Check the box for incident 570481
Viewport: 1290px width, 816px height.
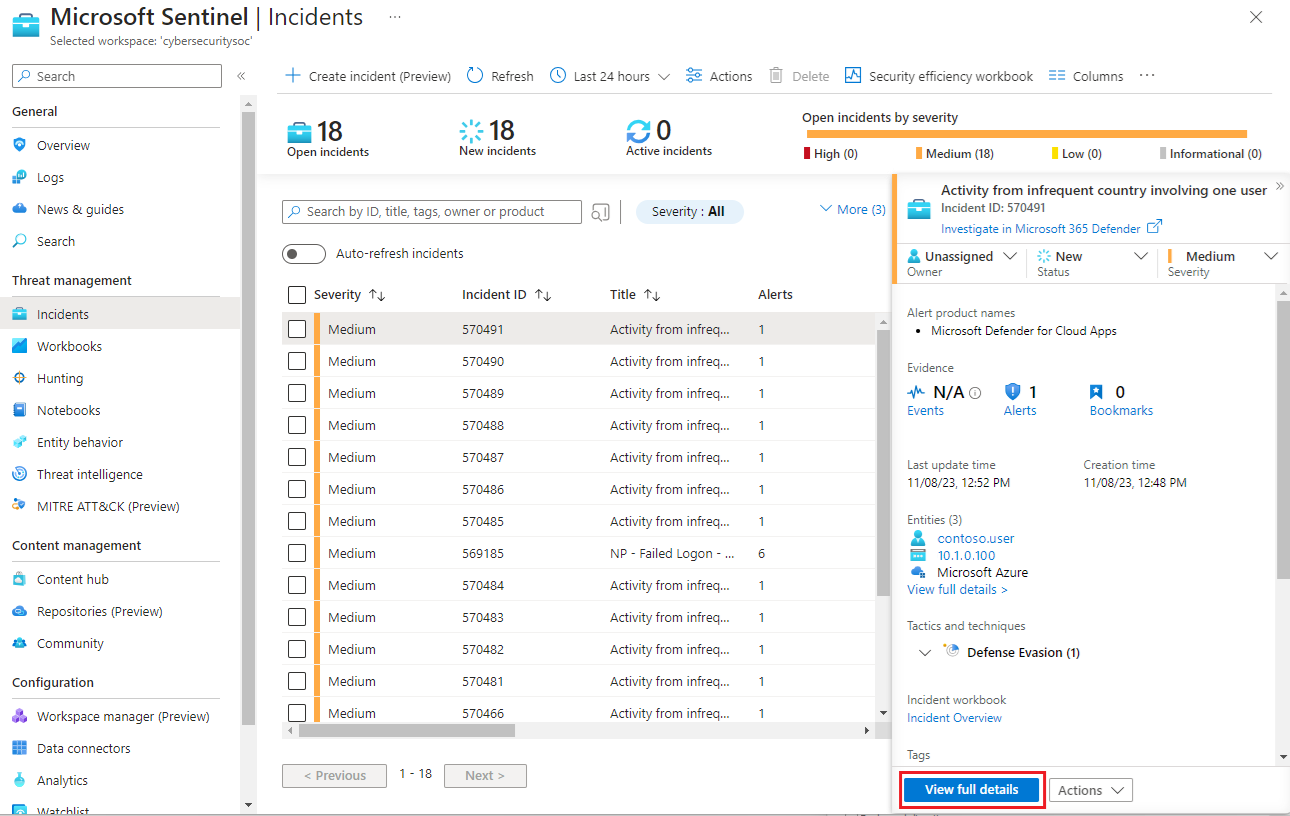tap(297, 681)
